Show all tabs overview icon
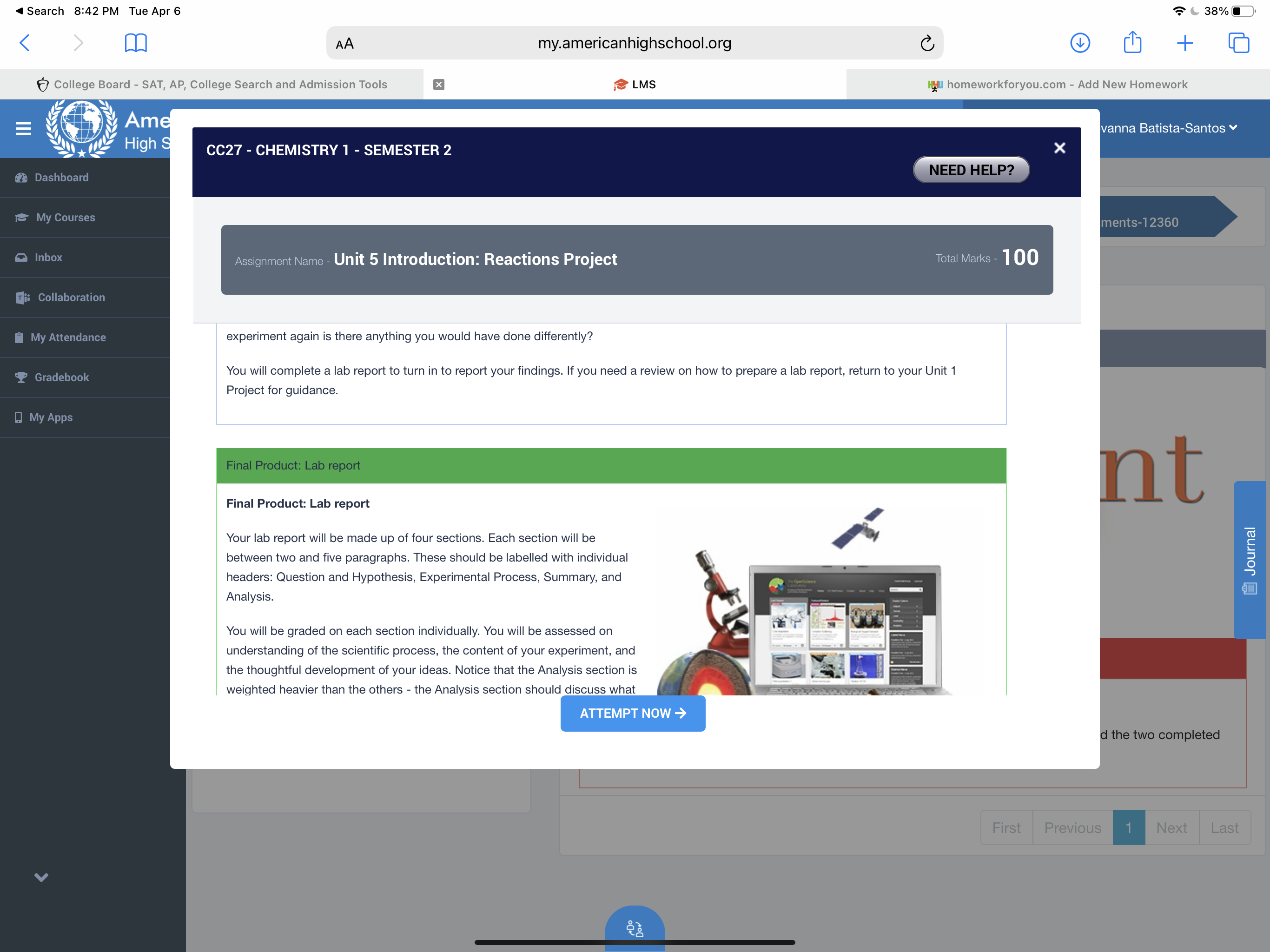The image size is (1270, 952). click(1238, 43)
